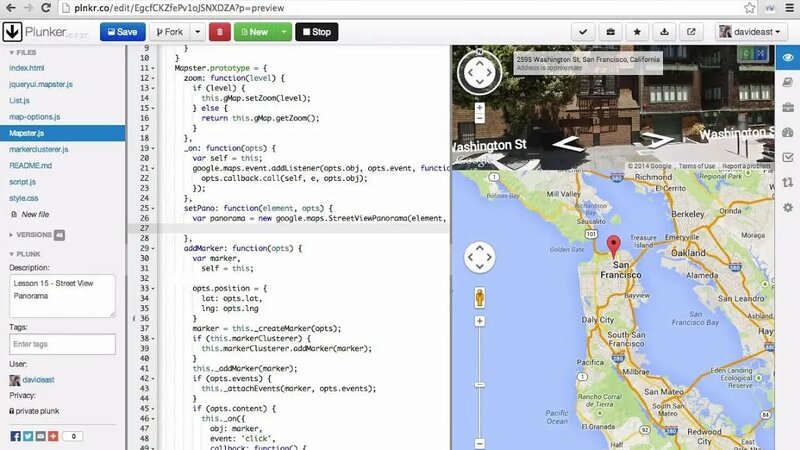
Task: Share plunk by email icon
Action: 40,436
